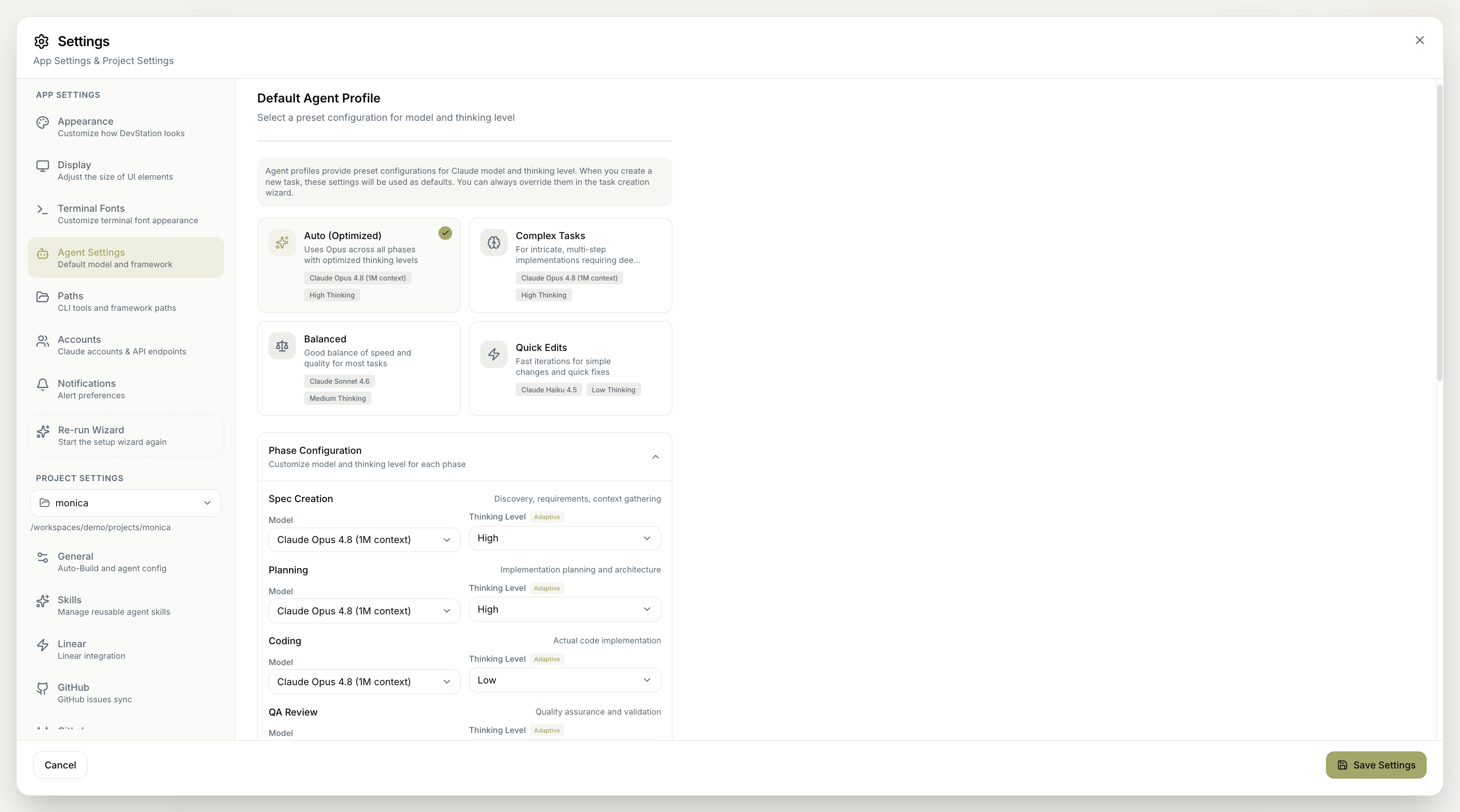Click the Complex Tasks brain icon
The width and height of the screenshot is (1460, 812).
[493, 242]
